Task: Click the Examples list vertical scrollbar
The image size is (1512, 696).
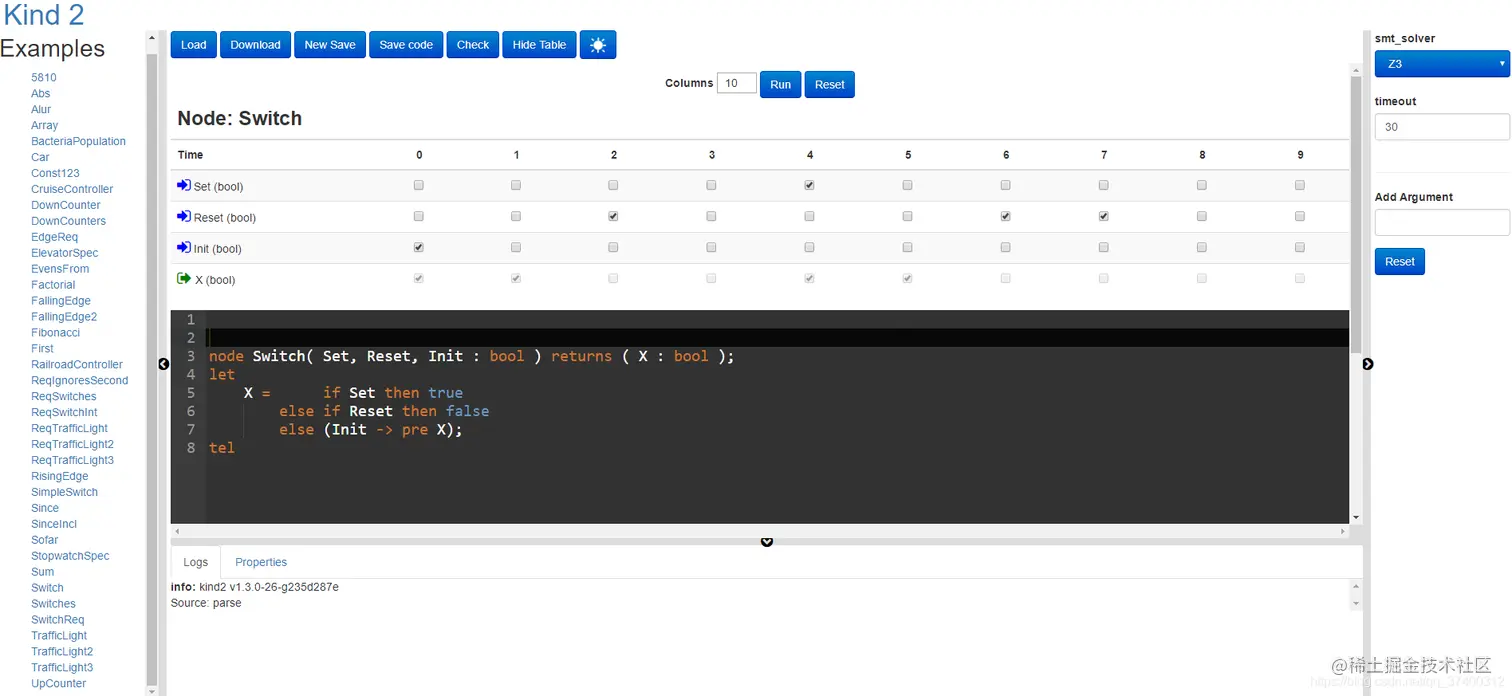Action: coord(152,364)
